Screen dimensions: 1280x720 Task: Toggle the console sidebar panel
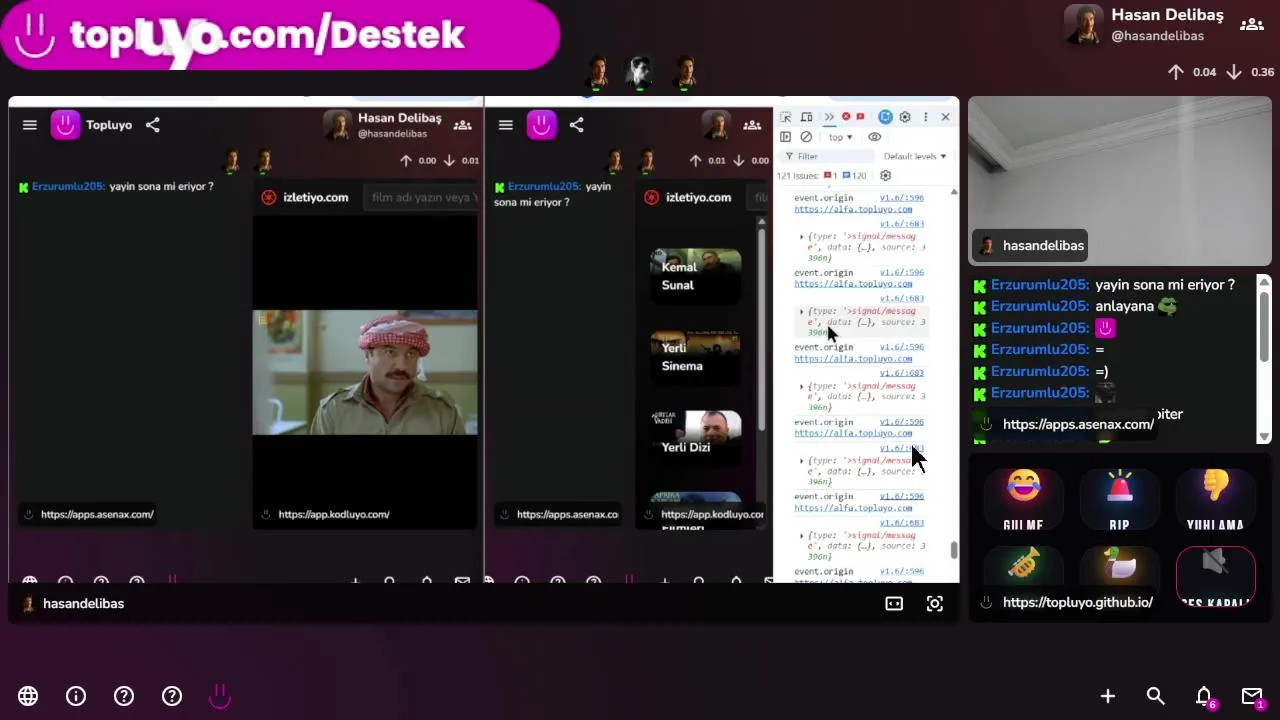(x=786, y=137)
